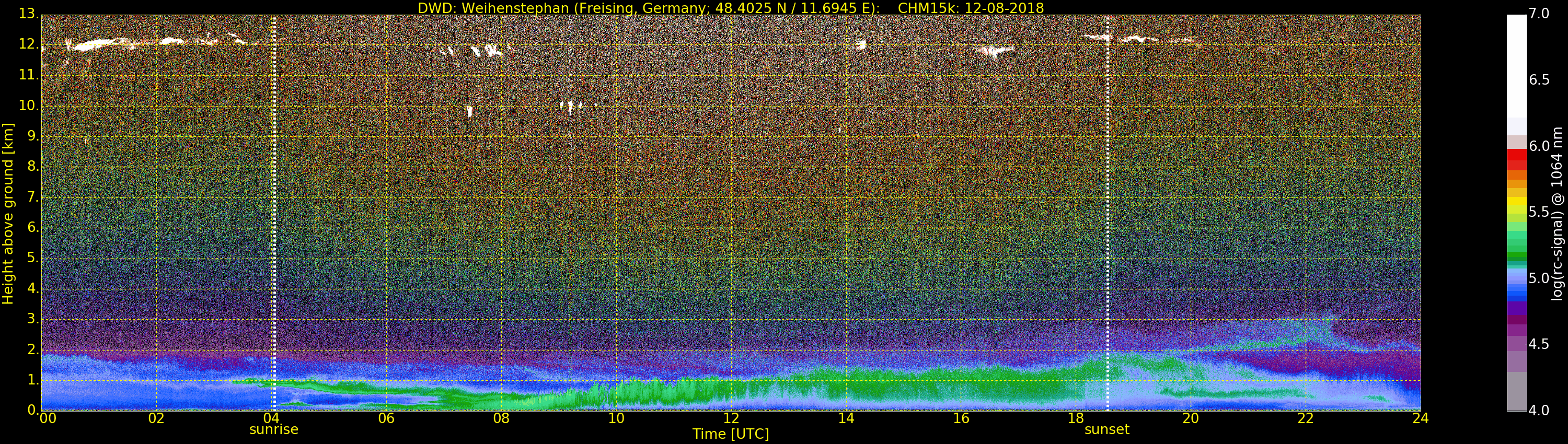Image resolution: width=1568 pixels, height=444 pixels.
Task: Click the 5.5 tick label on the colorbar
Action: coord(1539,212)
